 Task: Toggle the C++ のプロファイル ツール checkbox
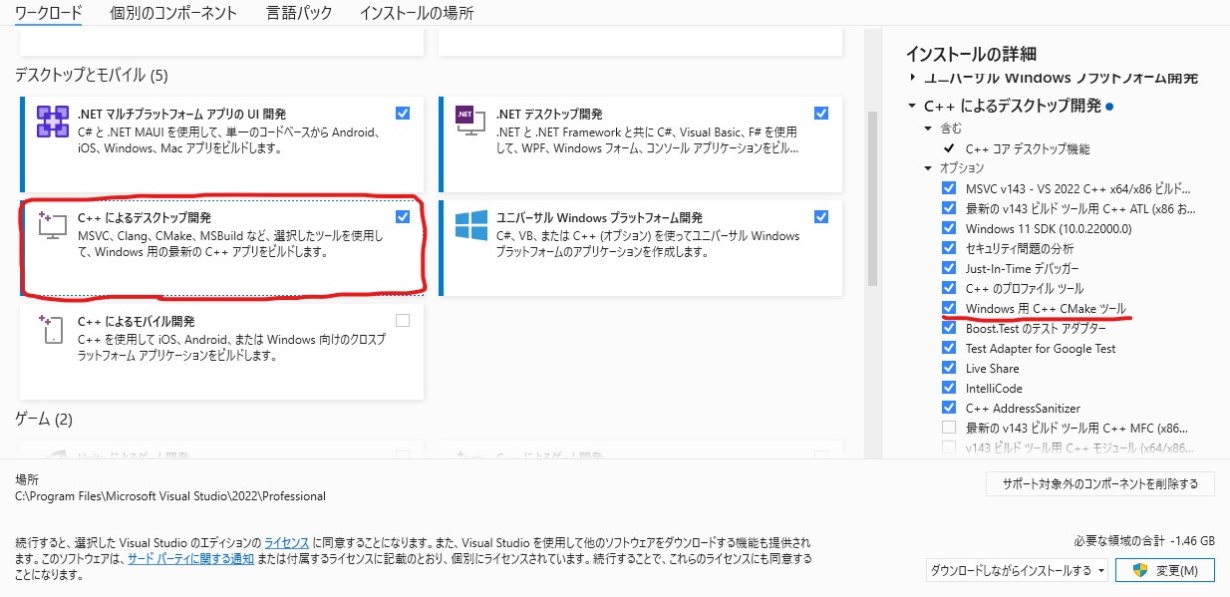[948, 288]
